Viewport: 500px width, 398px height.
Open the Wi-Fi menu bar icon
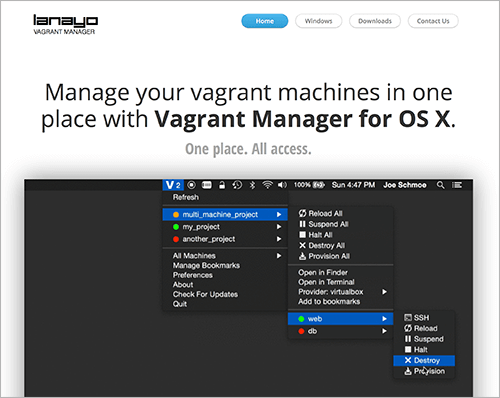tap(267, 185)
